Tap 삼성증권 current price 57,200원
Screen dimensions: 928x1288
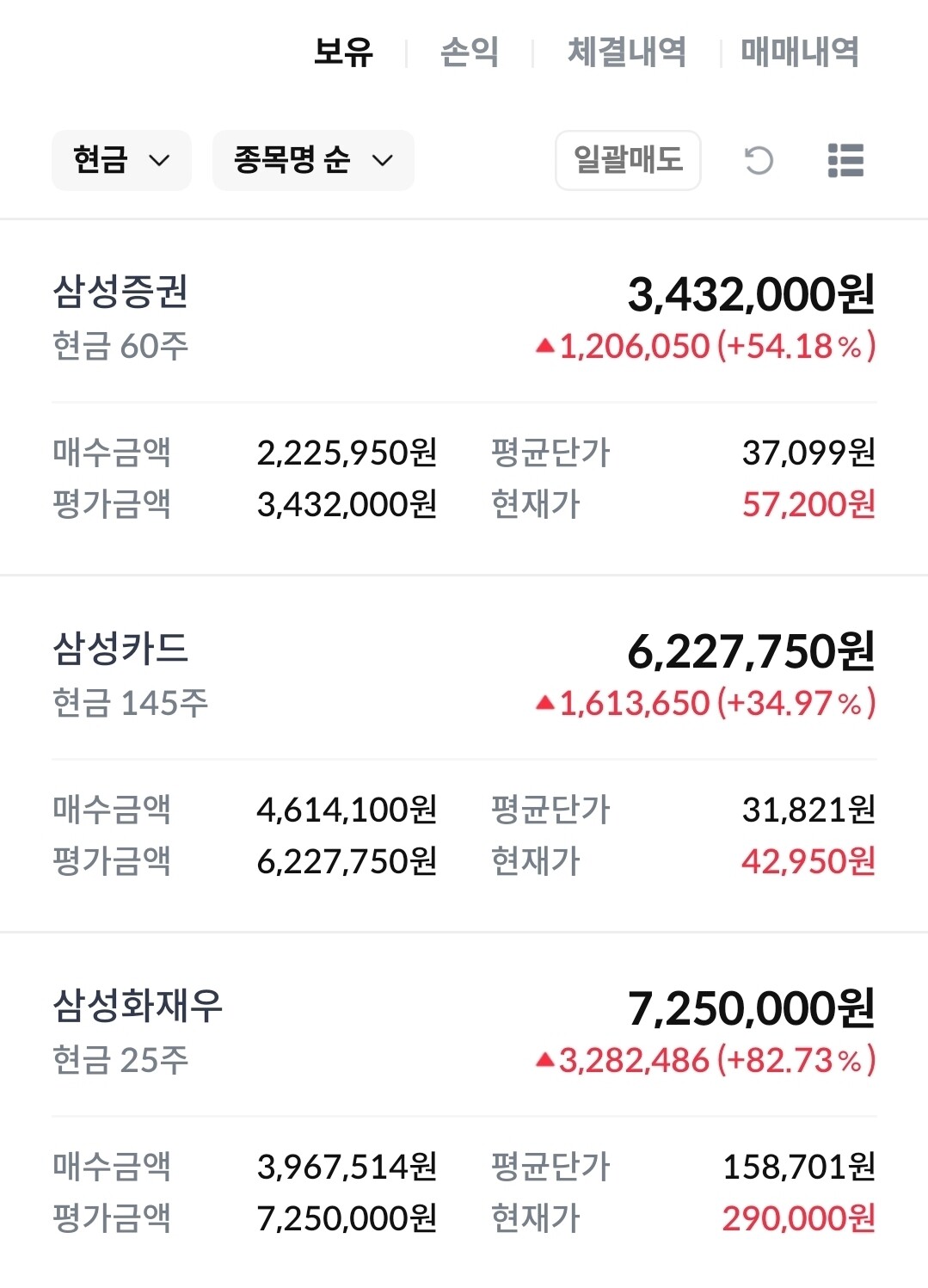coord(808,505)
